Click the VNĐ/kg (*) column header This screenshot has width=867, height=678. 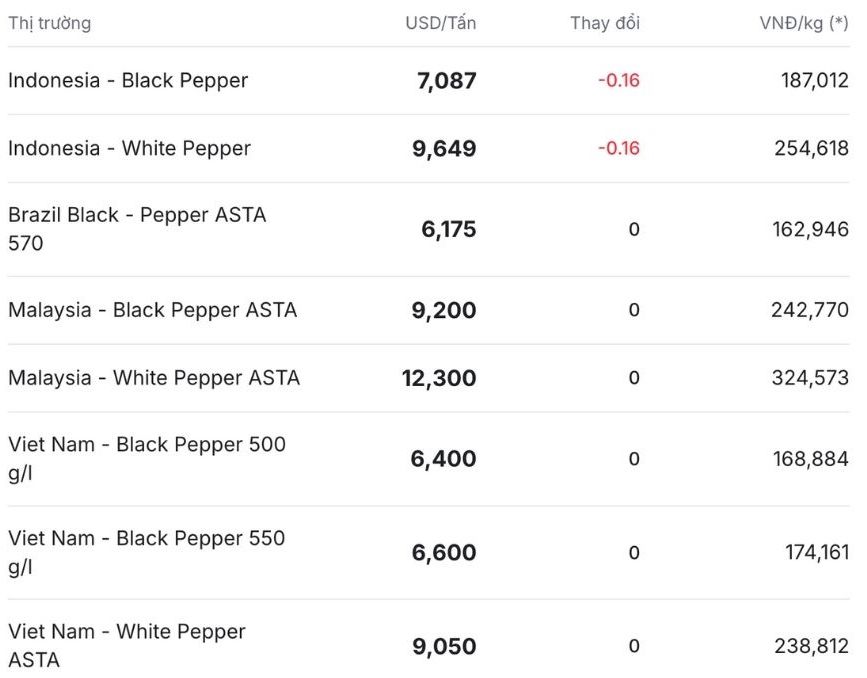[x=804, y=23]
